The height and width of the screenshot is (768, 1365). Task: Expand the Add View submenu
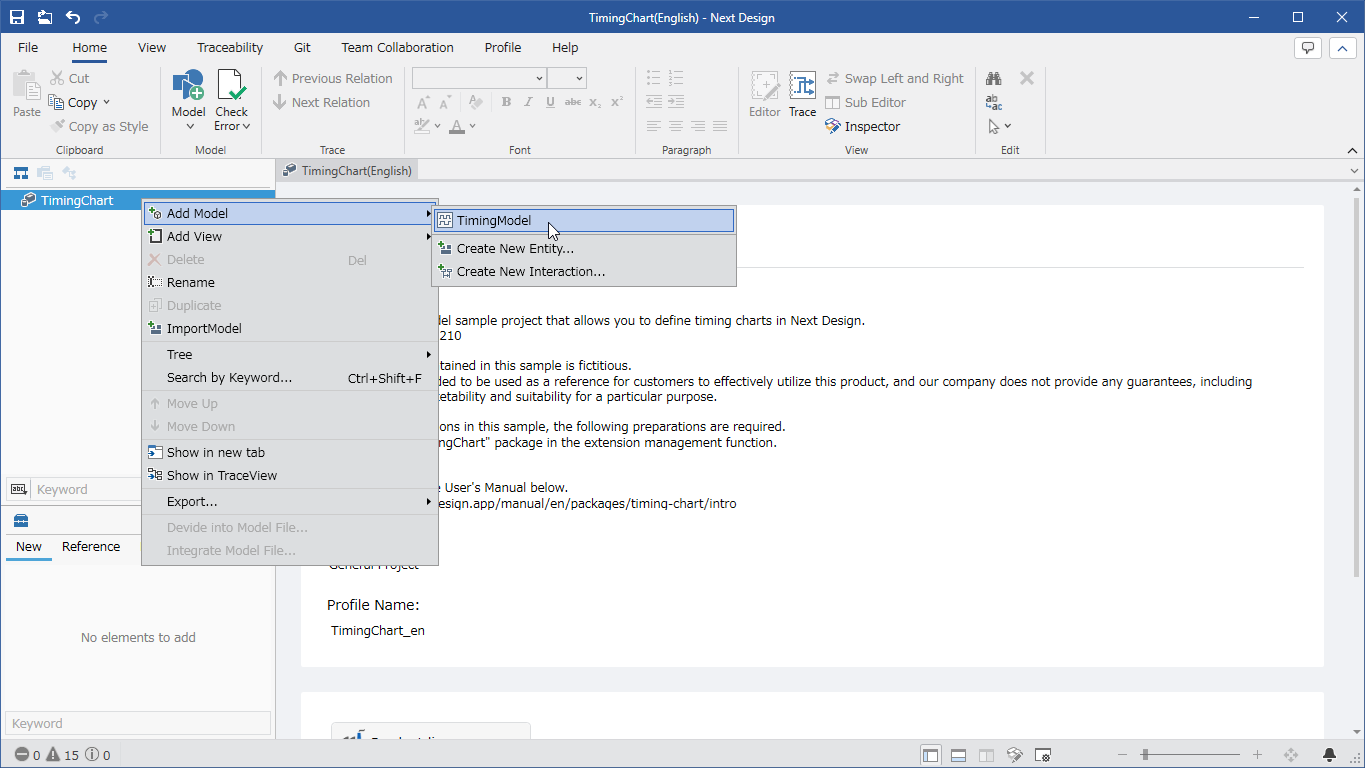[x=290, y=236]
